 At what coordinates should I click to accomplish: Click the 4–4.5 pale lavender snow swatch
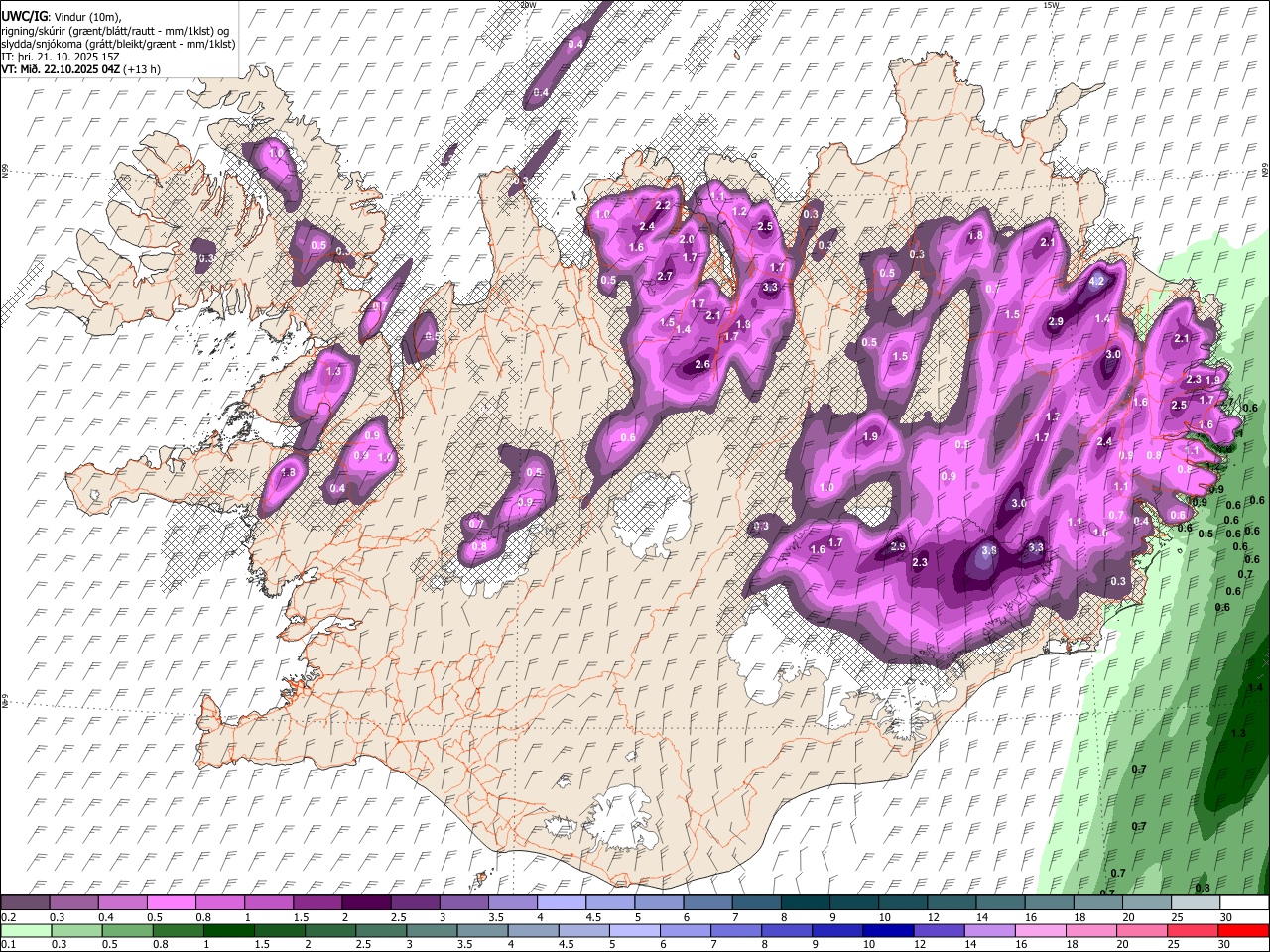[561, 903]
